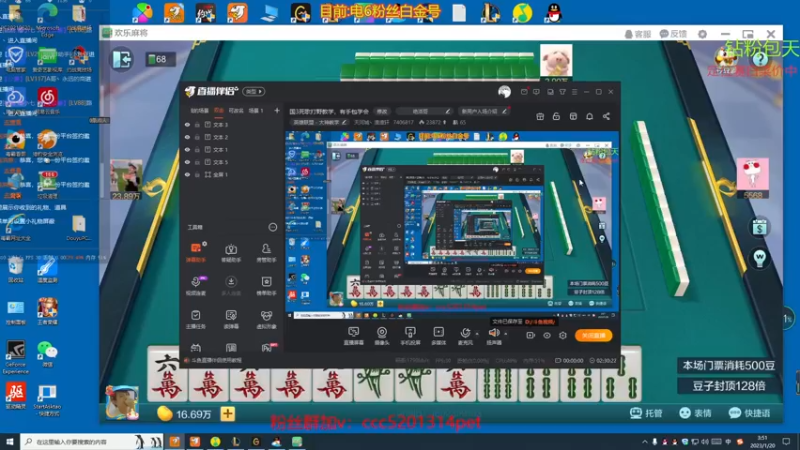Open the mail icon in streaming app title bar

[x=524, y=92]
